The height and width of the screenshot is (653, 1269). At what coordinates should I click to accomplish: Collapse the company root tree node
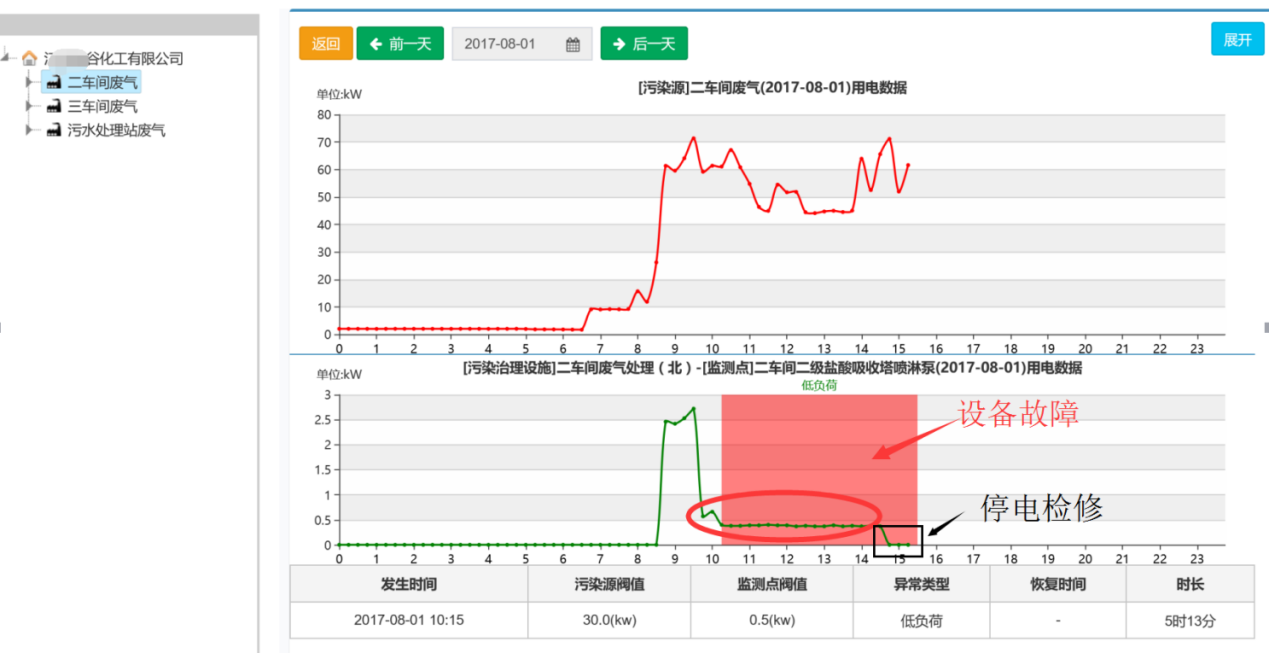pos(7,58)
